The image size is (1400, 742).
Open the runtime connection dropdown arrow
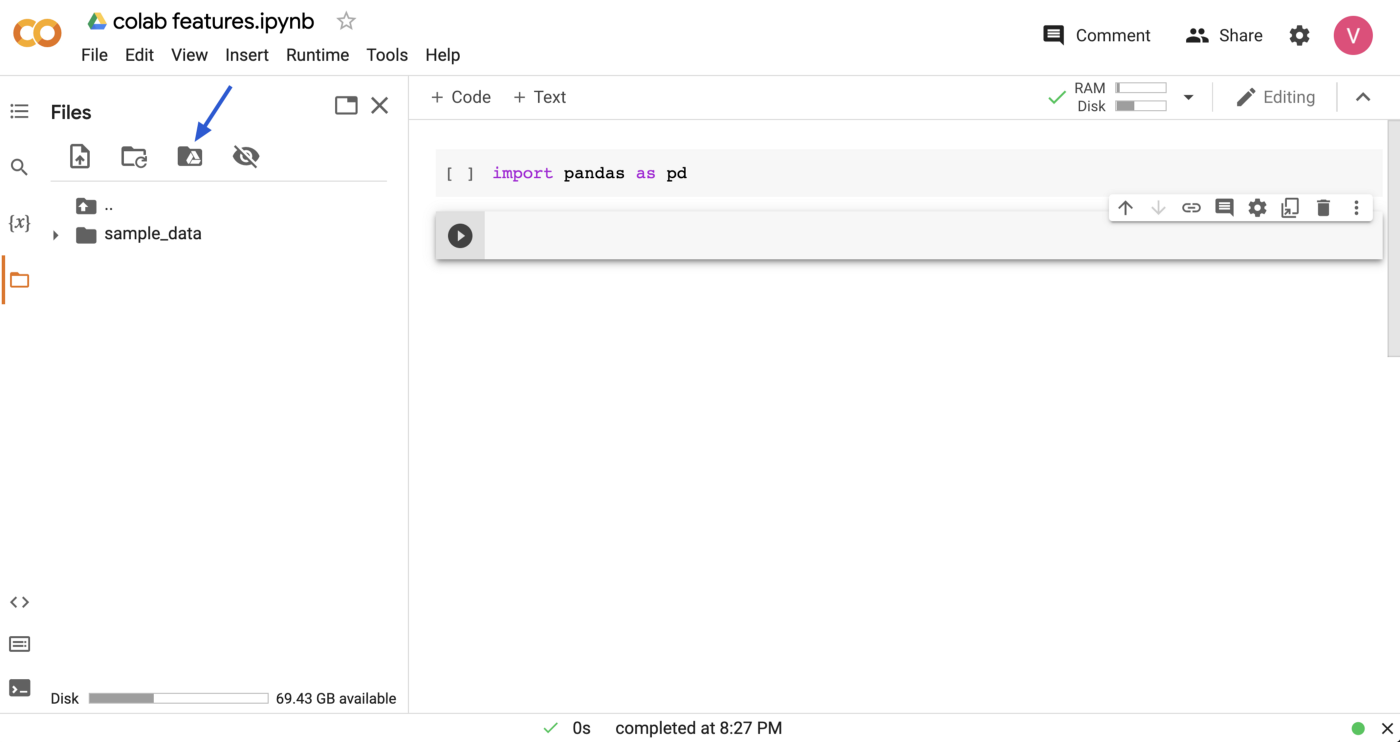pos(1188,97)
